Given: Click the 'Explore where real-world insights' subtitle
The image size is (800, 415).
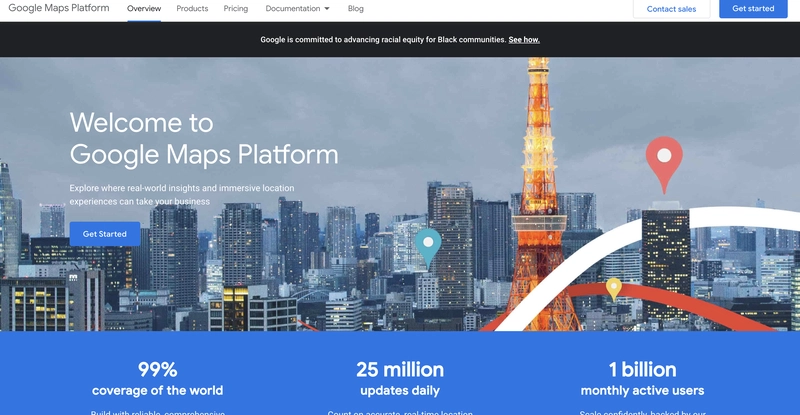Looking at the screenshot, I should (x=182, y=194).
